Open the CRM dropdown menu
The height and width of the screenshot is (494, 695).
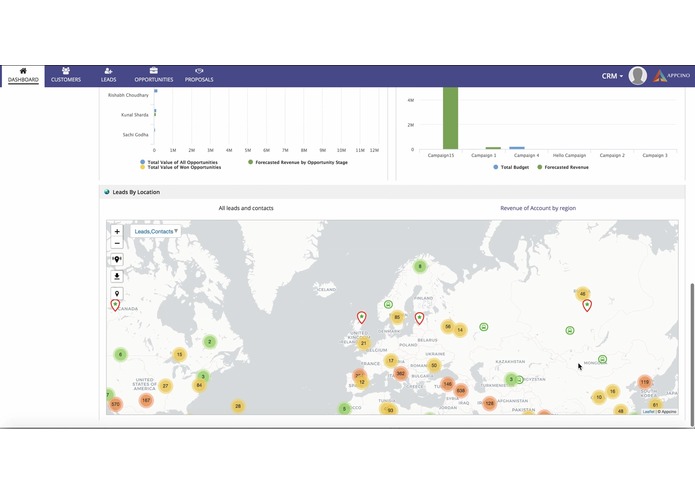click(612, 76)
